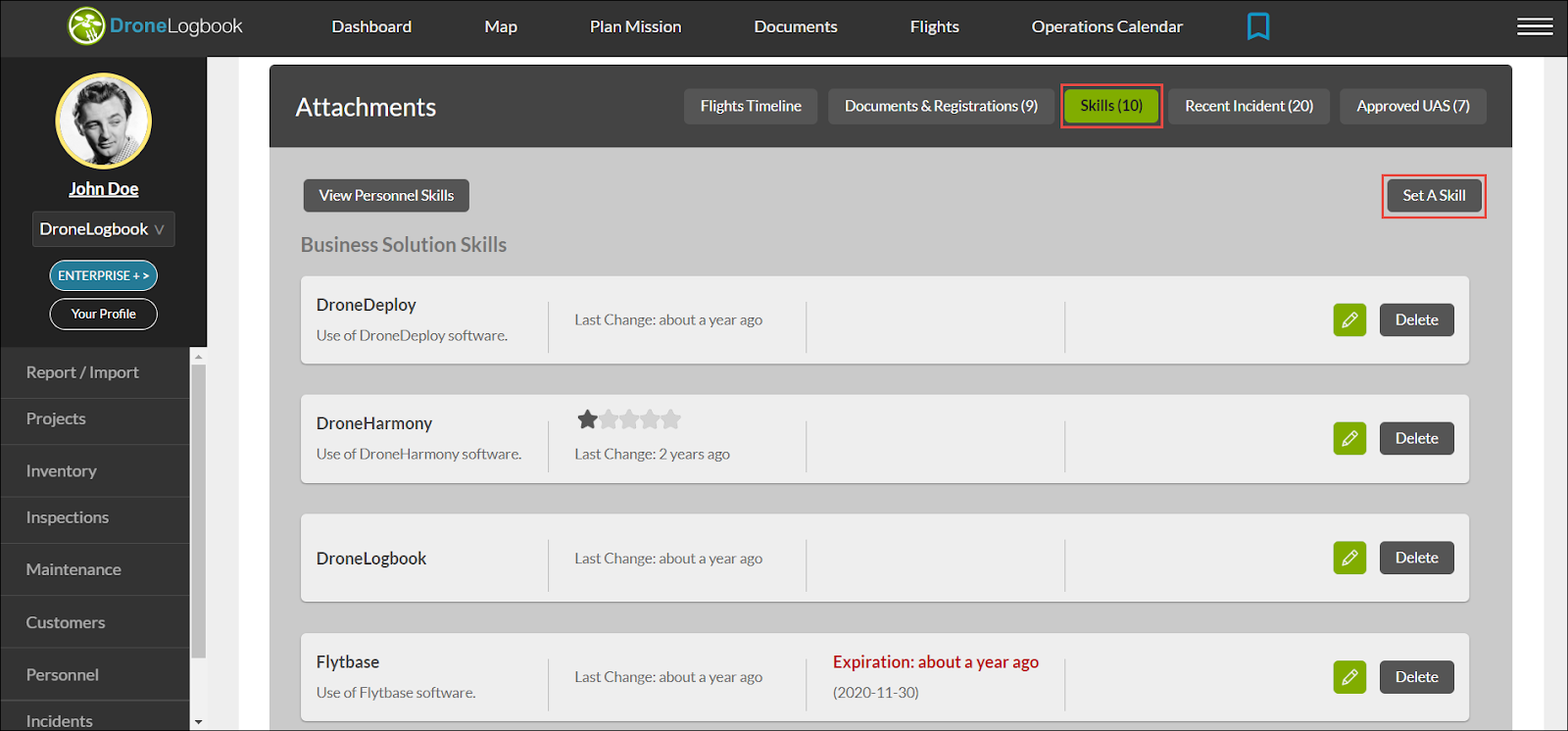This screenshot has width=1568, height=731.
Task: Click the Flytbase skill name
Action: coord(348,662)
